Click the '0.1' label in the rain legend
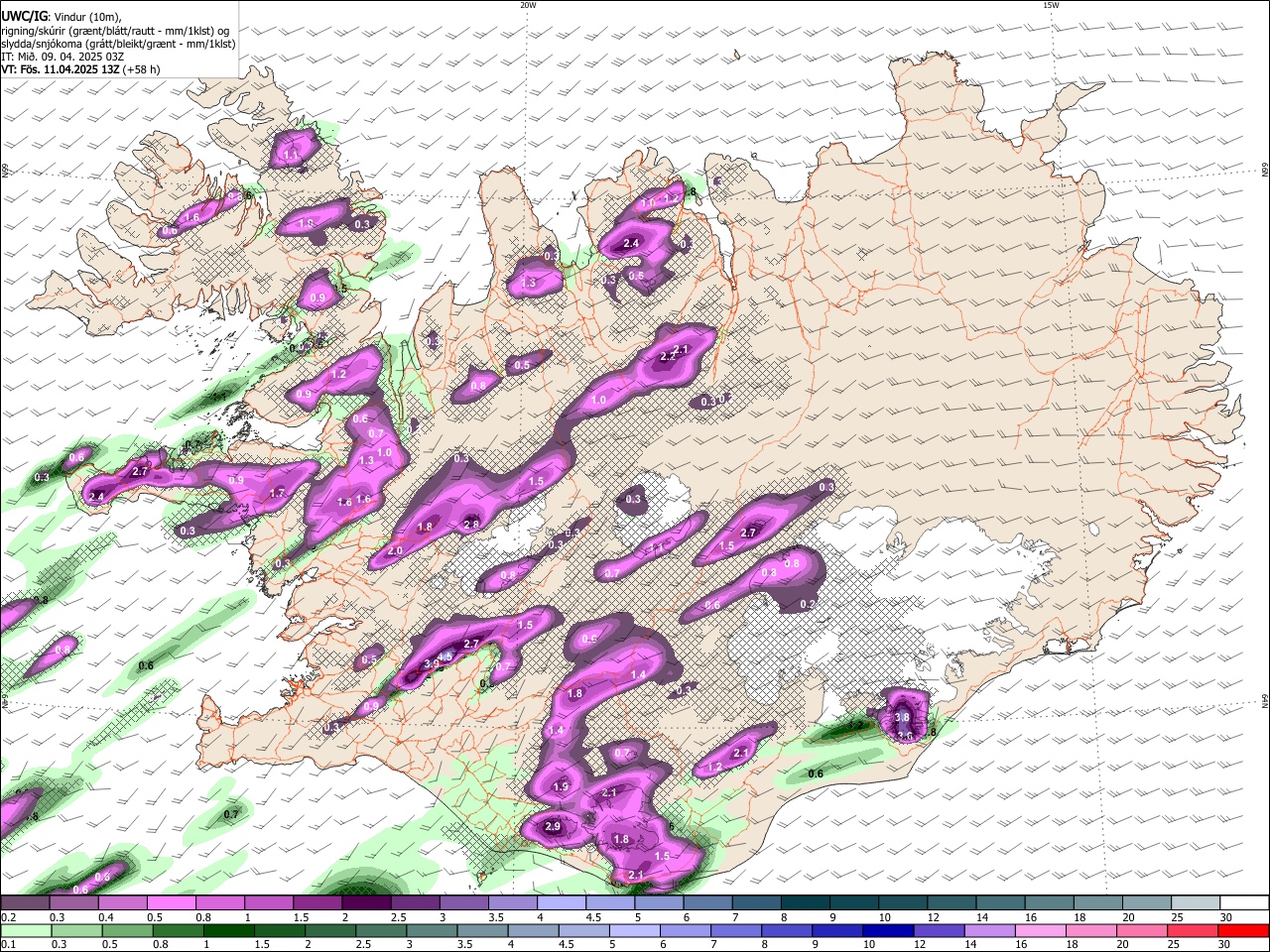Screen dimensions: 1270x952 9,945
